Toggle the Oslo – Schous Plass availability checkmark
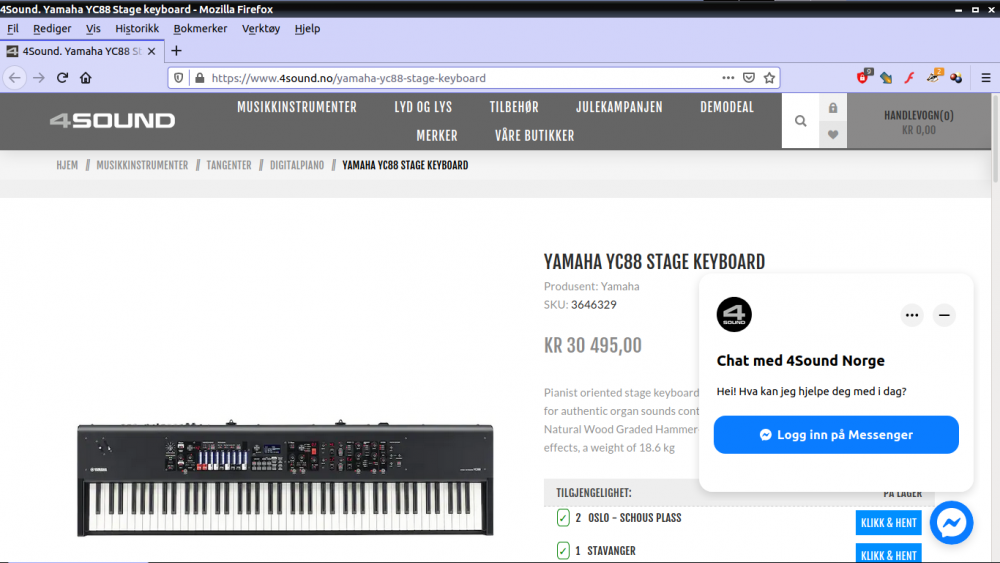The image size is (1000, 563). pos(563,518)
